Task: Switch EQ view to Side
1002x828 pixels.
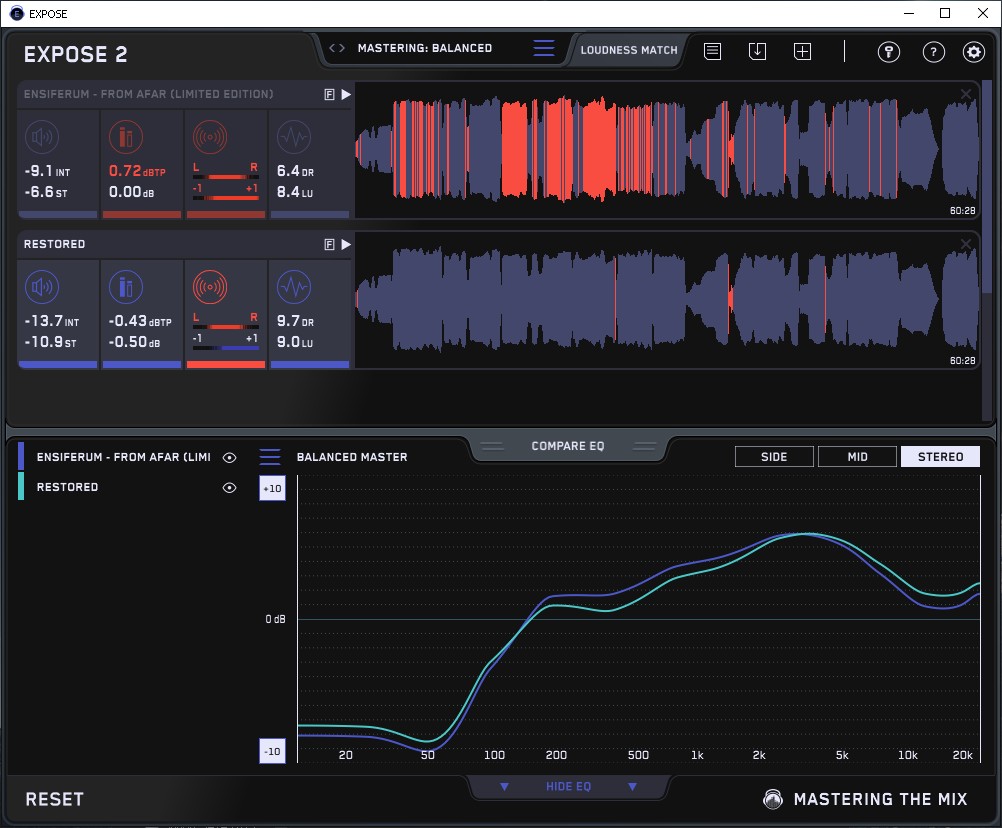Action: click(774, 457)
